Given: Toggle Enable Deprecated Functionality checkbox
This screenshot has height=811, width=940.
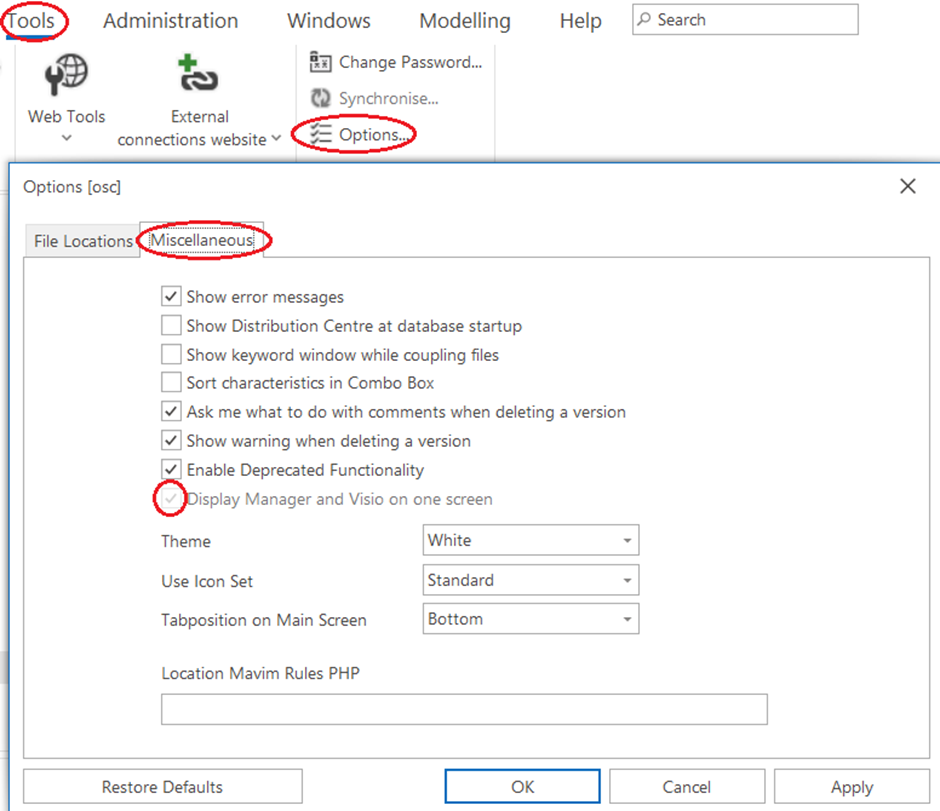Looking at the screenshot, I should [x=171, y=470].
